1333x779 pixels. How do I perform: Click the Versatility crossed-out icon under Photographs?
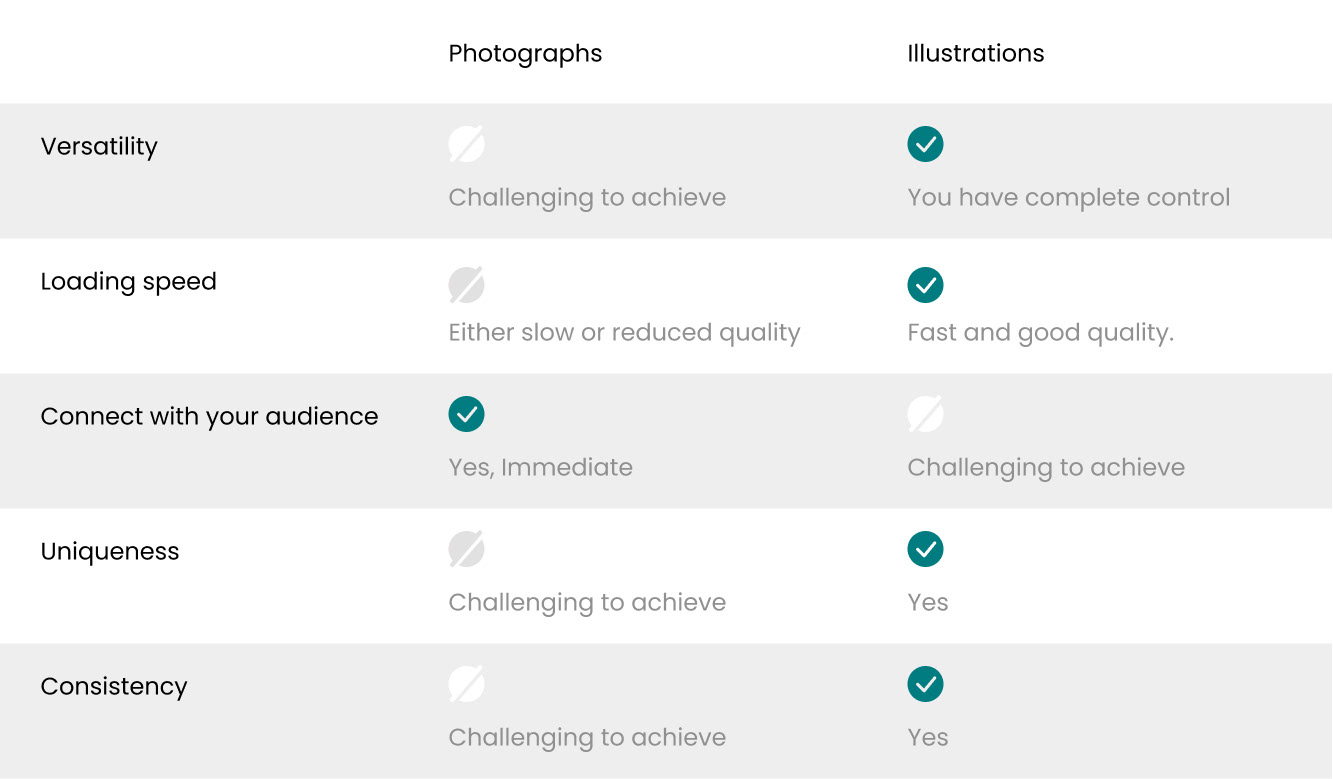point(466,144)
